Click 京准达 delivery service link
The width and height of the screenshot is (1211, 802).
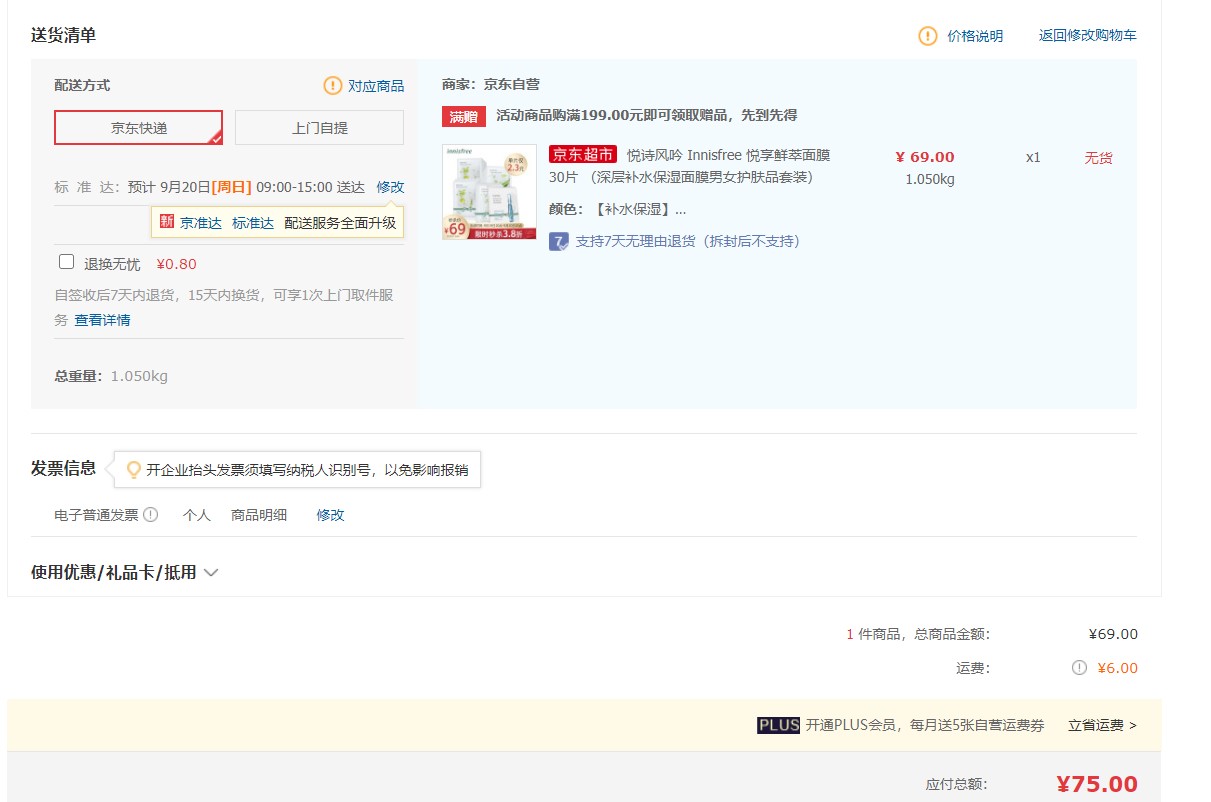click(x=201, y=223)
